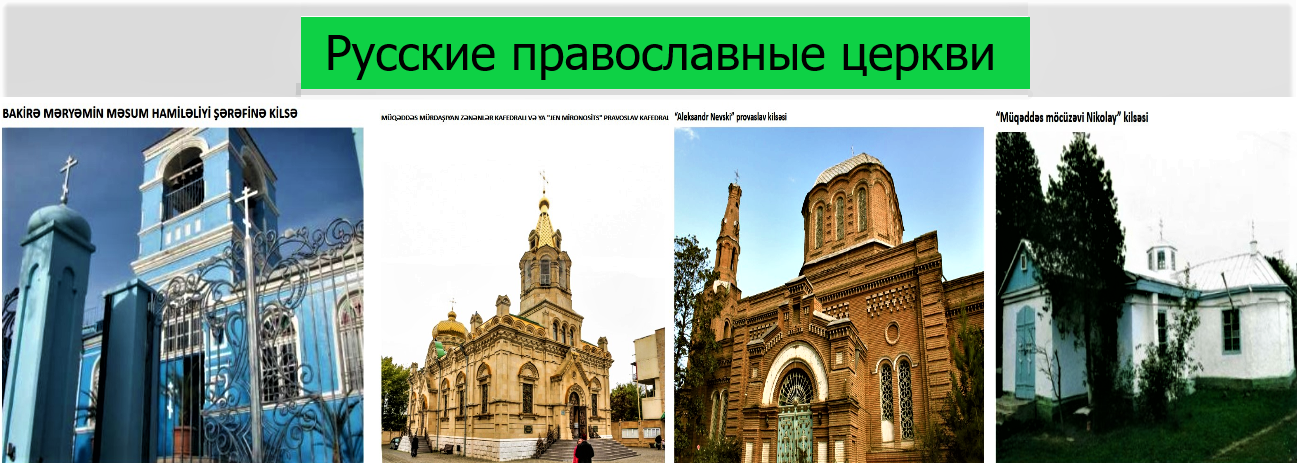This screenshot has height=463, width=1297.
Task: Click the arched belfry opening of blue church
Action: (183, 183)
